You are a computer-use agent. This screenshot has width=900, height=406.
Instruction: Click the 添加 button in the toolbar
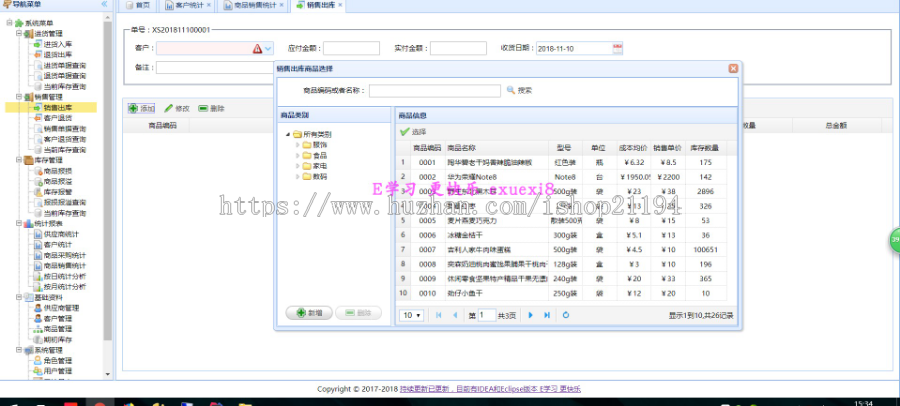coord(141,108)
